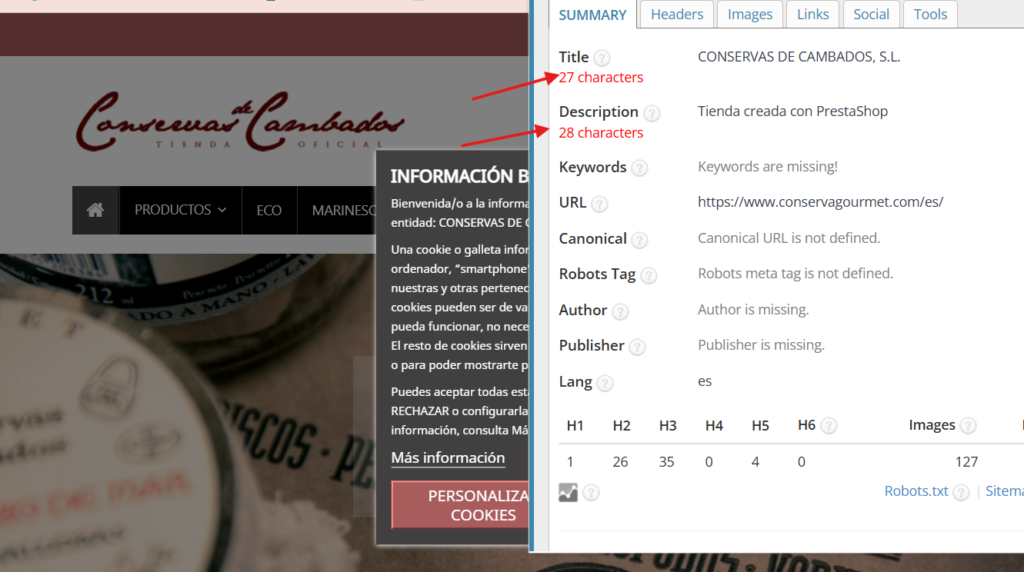Switch to the Social tab
The width and height of the screenshot is (1024, 572).
[871, 14]
